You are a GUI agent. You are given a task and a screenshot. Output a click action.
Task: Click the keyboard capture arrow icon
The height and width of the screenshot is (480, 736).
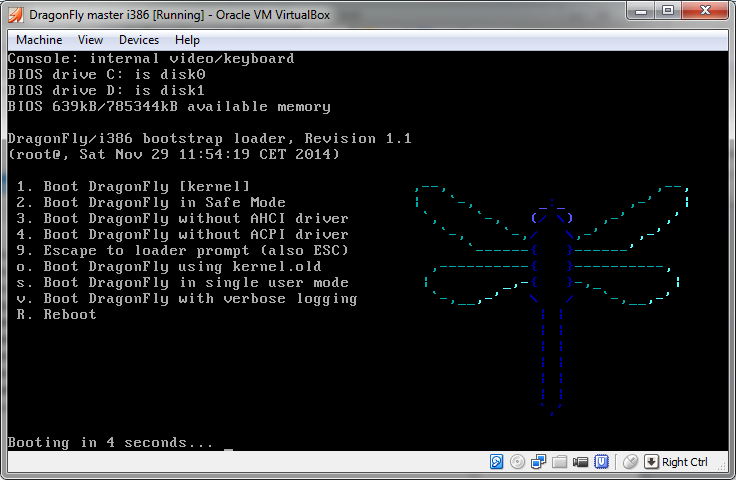[651, 462]
